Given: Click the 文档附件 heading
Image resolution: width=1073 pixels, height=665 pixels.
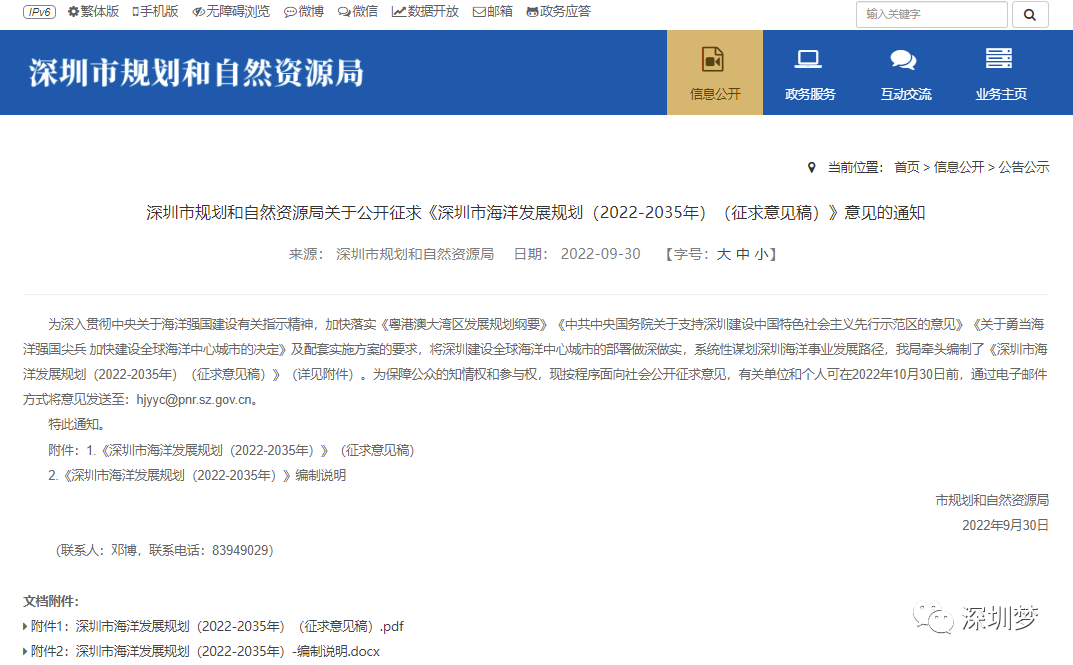Looking at the screenshot, I should (51, 601).
